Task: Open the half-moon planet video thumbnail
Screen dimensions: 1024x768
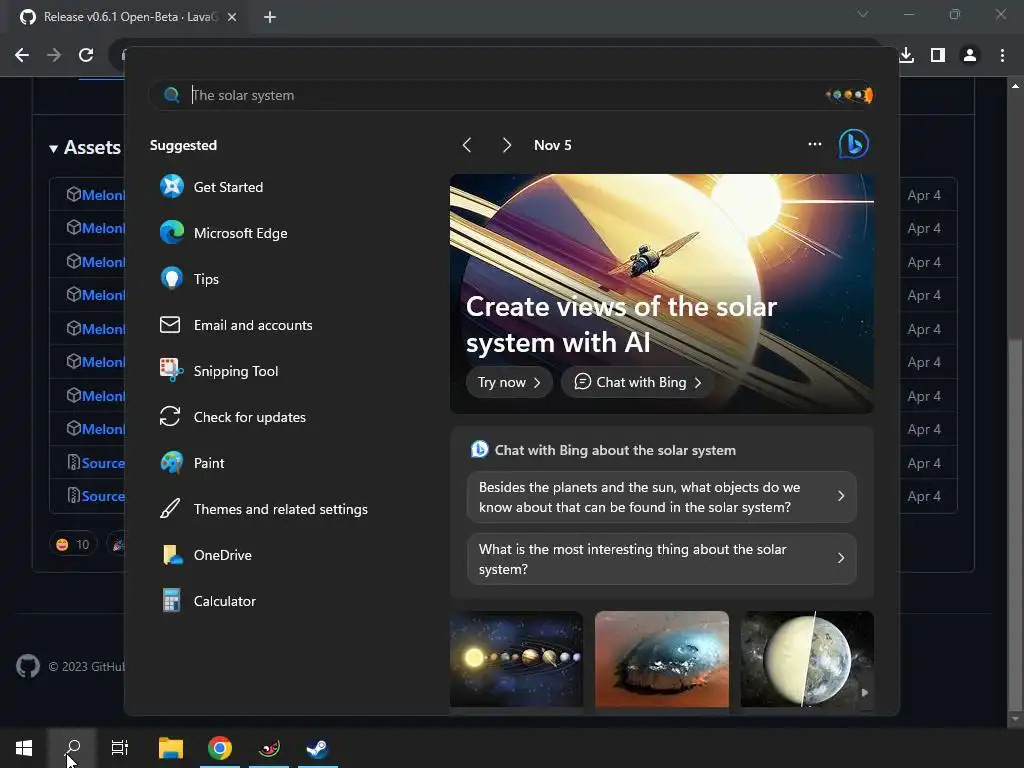Action: pyautogui.click(x=807, y=659)
